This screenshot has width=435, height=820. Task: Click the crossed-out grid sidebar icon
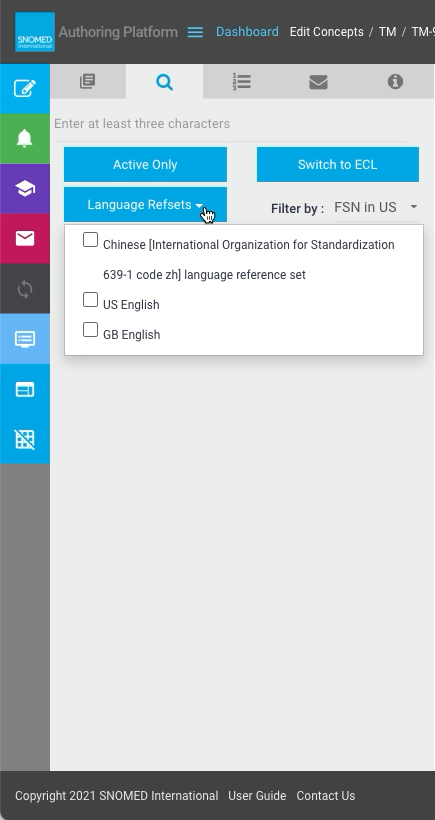click(25, 439)
